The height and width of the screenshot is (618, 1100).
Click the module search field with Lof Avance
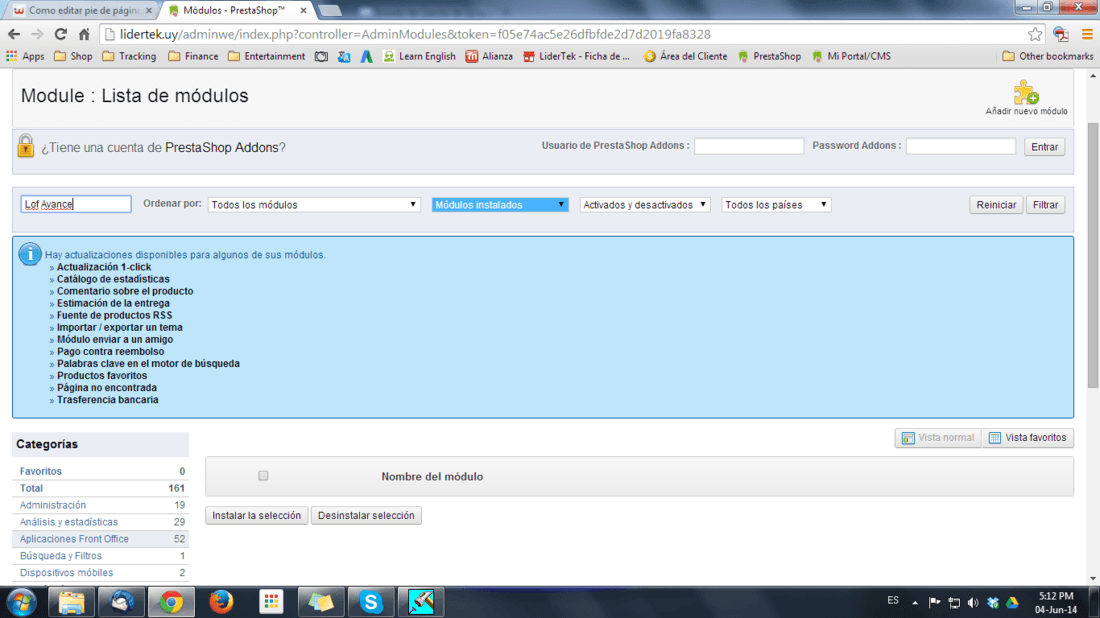pyautogui.click(x=76, y=204)
